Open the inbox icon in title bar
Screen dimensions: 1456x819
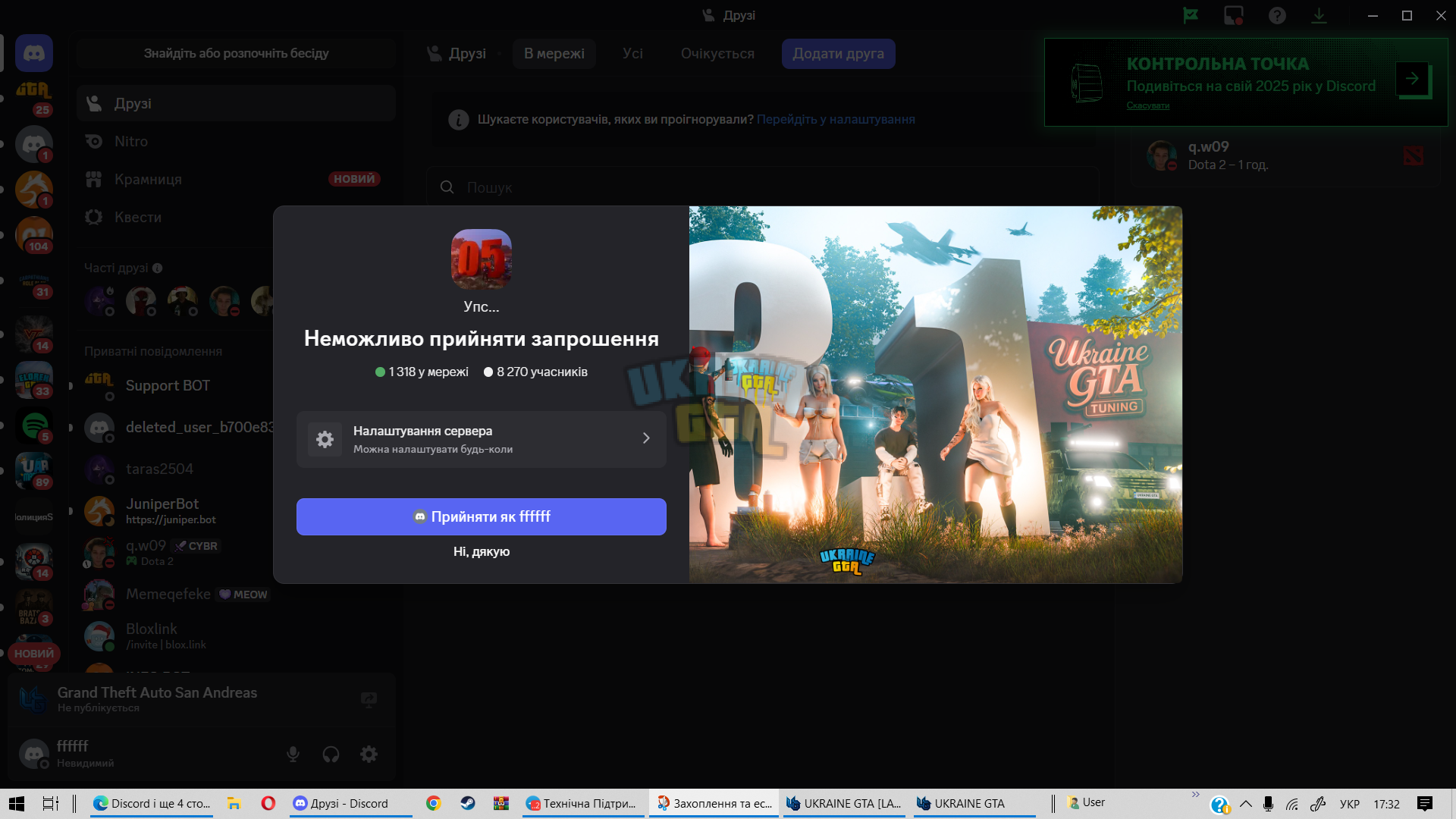(1234, 15)
